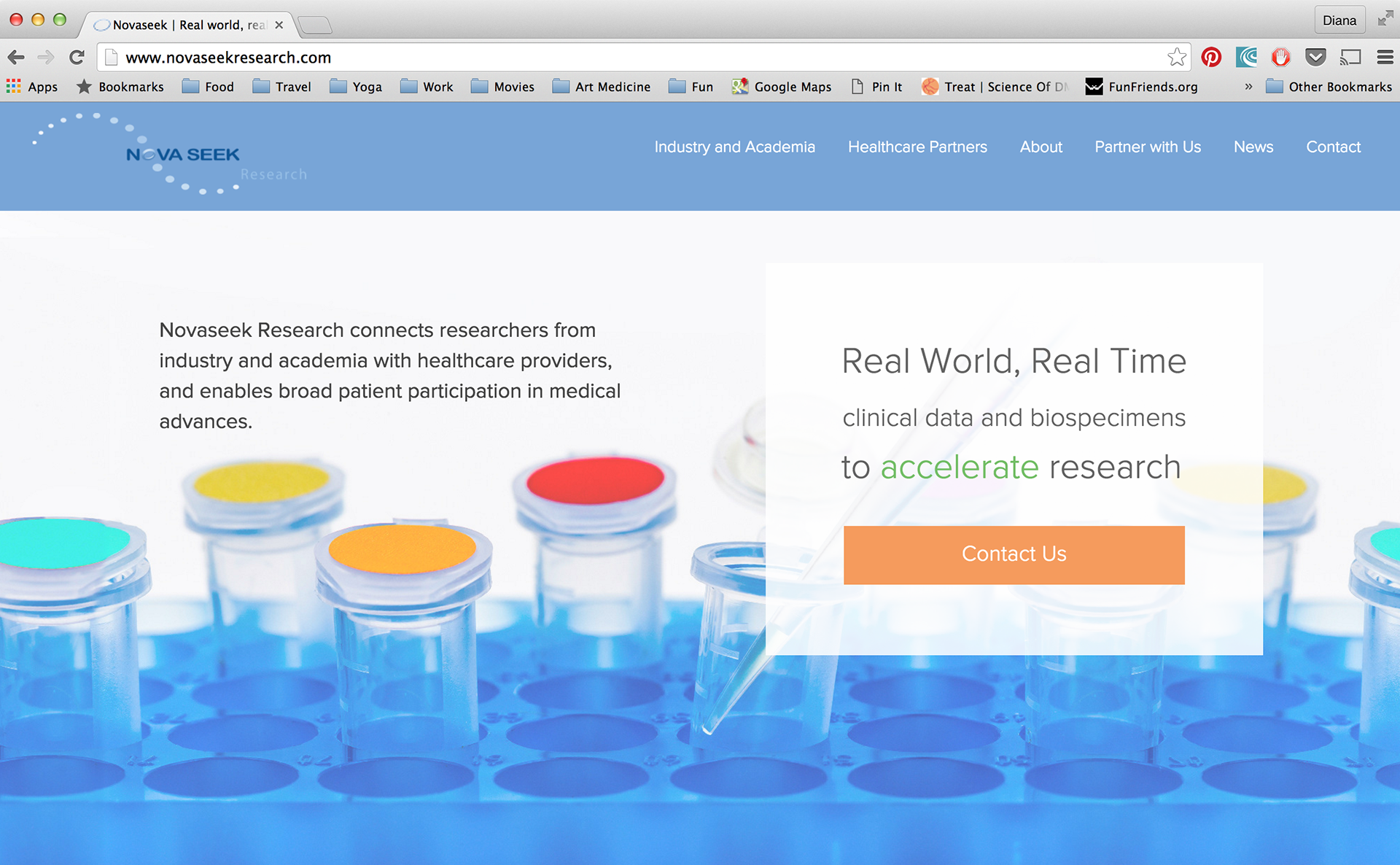Open the Diana profile button
Viewport: 1400px width, 865px height.
(x=1339, y=20)
